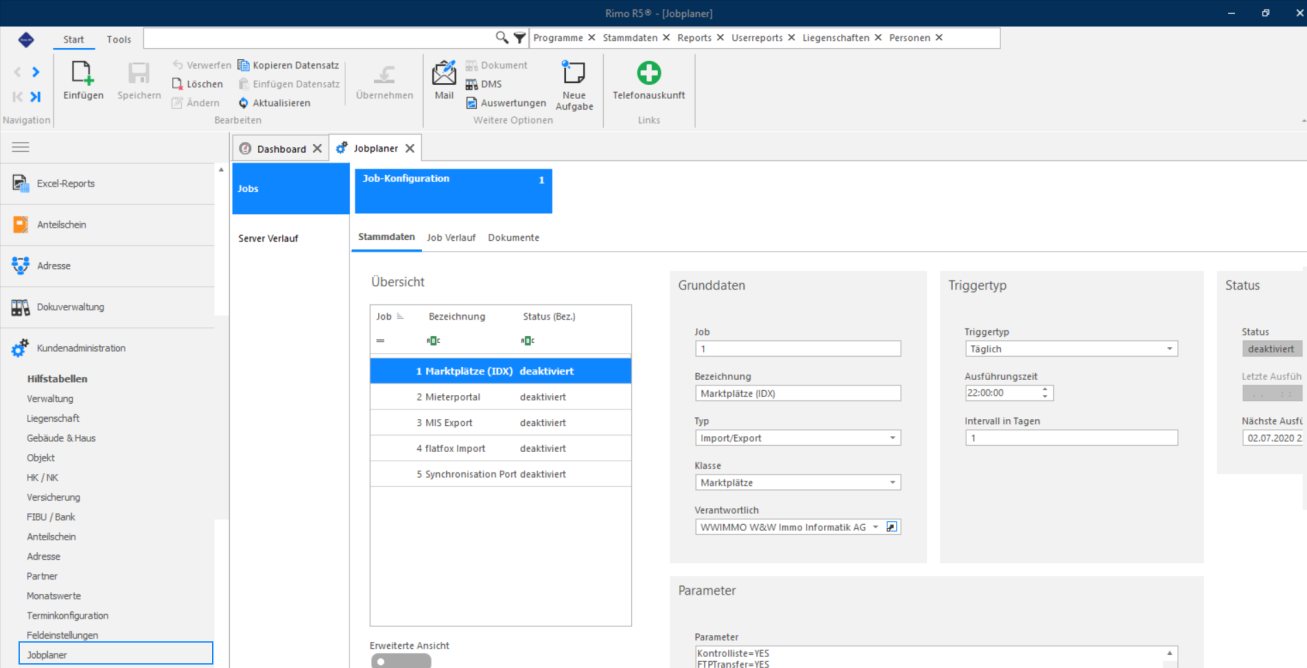This screenshot has width=1307, height=668.
Task: Open the Telefonauskunft link icon
Action: (649, 72)
